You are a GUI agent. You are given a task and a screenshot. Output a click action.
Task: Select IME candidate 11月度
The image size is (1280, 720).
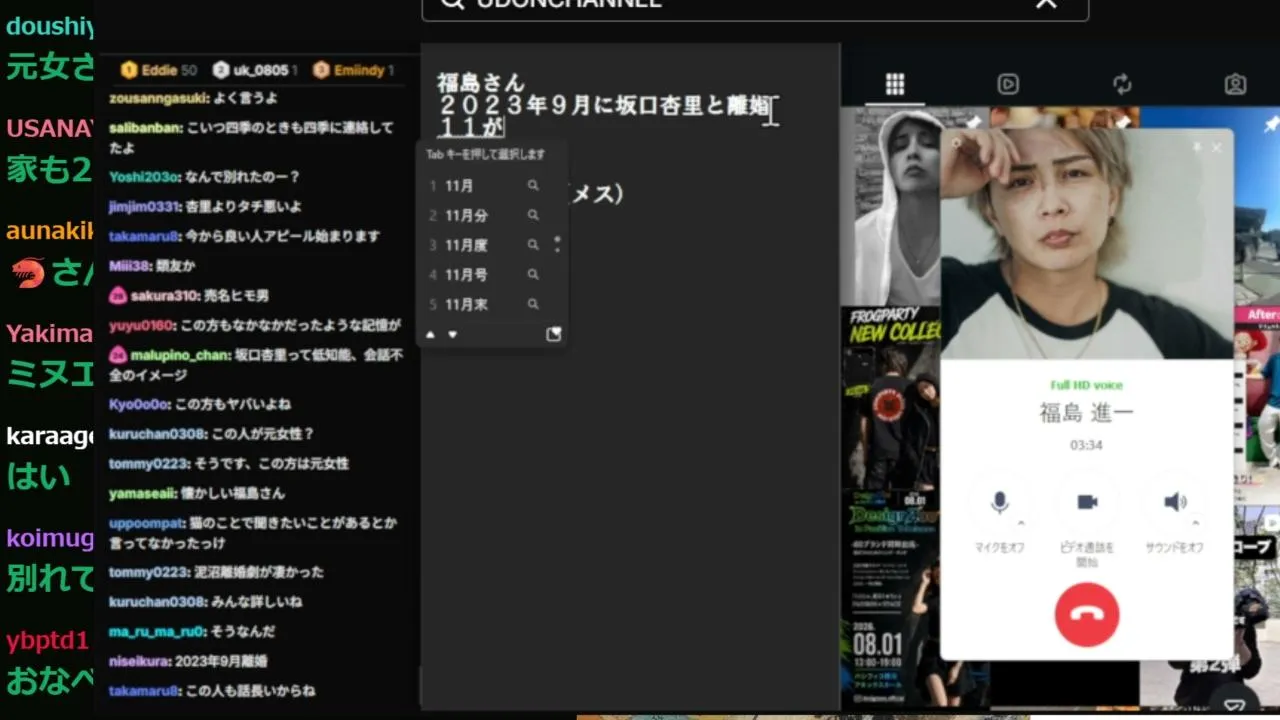pyautogui.click(x=467, y=245)
